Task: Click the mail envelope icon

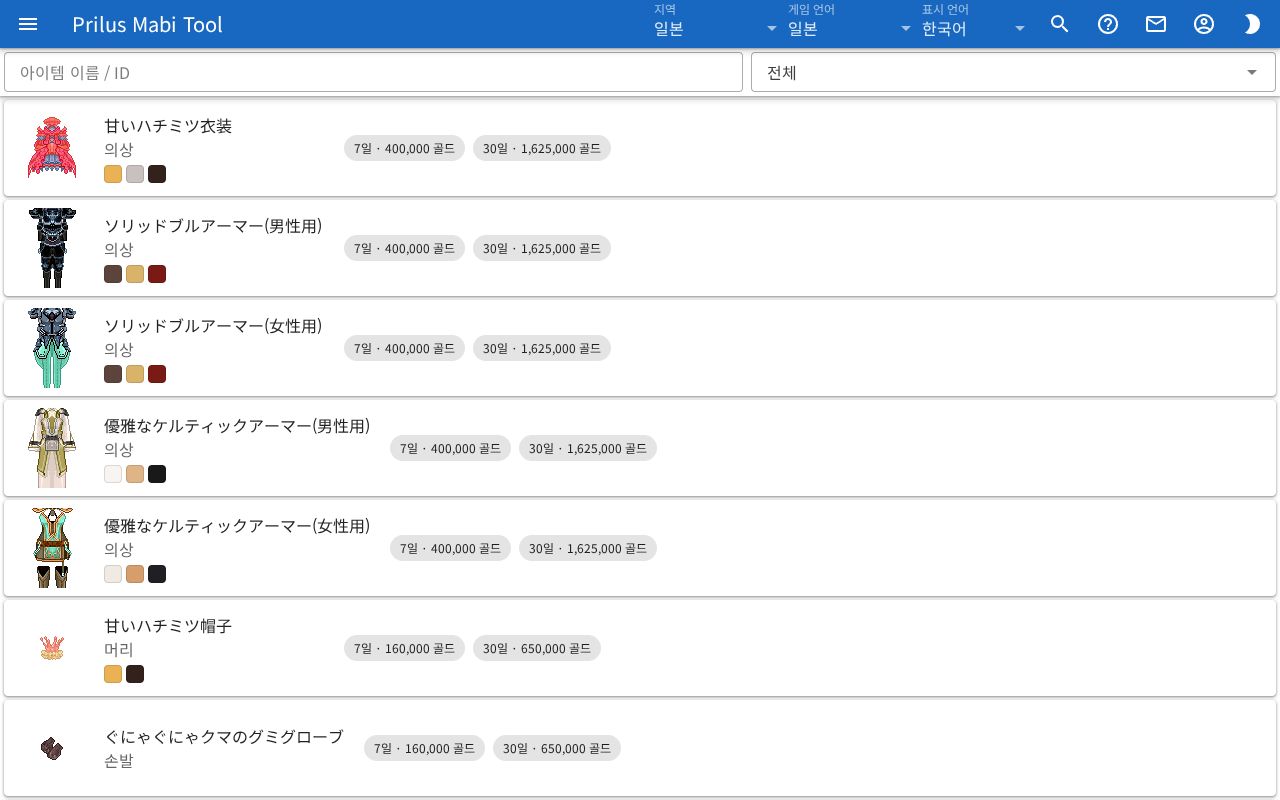Action: tap(1156, 24)
